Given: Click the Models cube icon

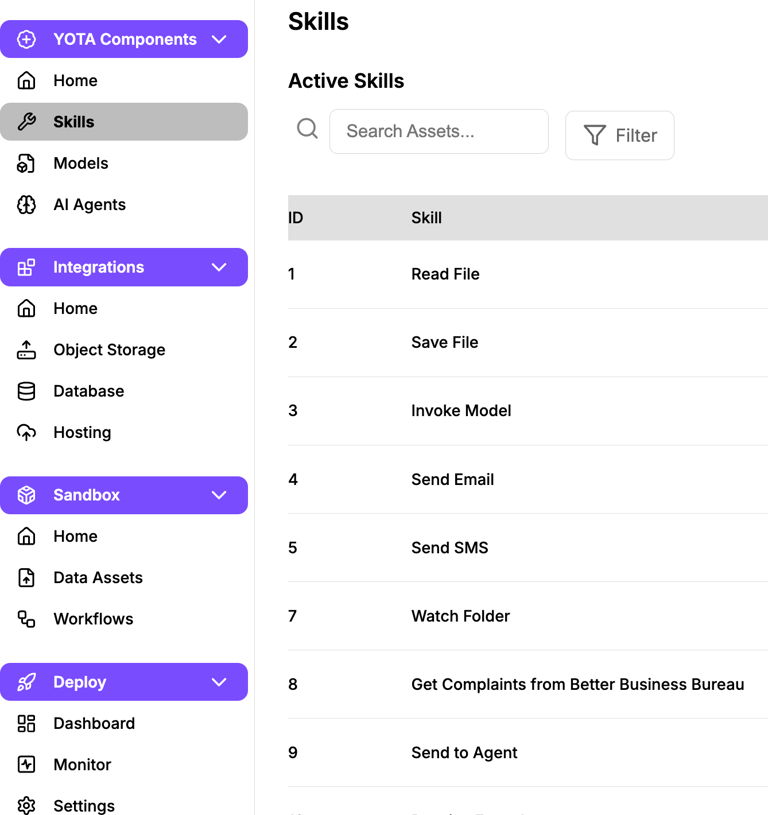Looking at the screenshot, I should pos(27,163).
